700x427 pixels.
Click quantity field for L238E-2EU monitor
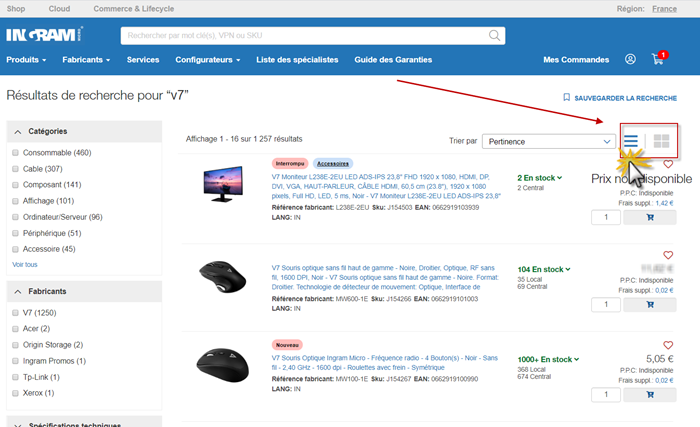click(x=606, y=218)
